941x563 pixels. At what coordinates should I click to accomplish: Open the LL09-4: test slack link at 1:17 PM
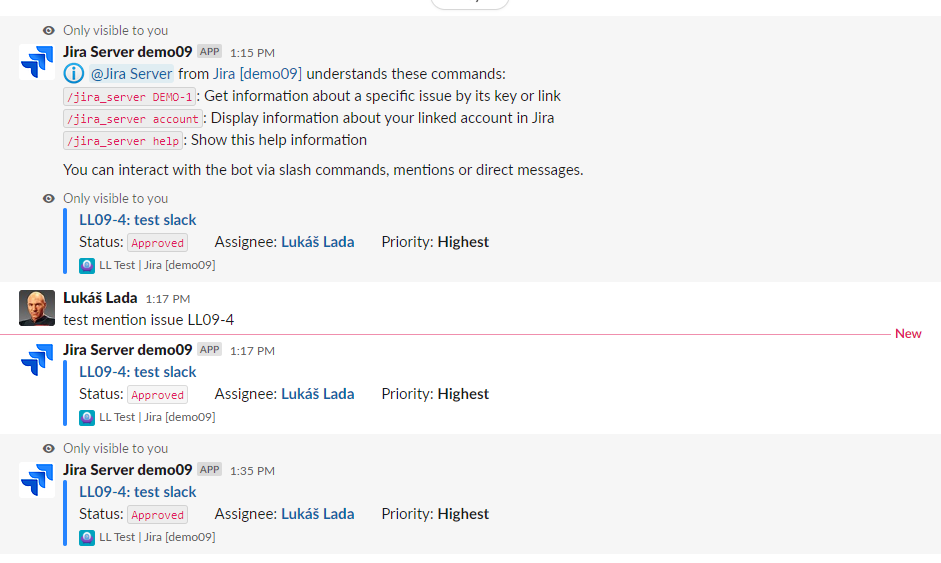click(x=137, y=372)
